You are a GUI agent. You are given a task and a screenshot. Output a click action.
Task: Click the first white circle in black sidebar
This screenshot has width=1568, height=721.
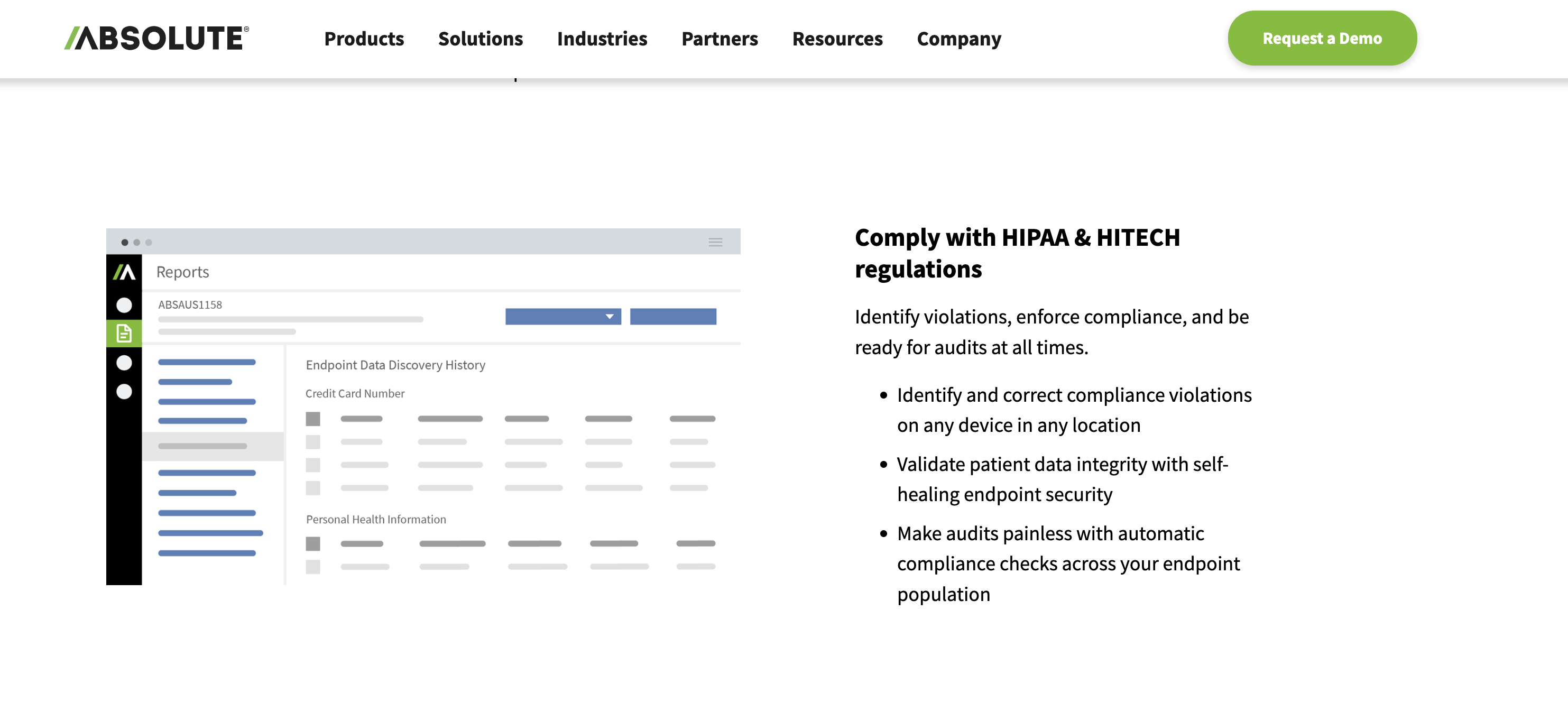124,305
